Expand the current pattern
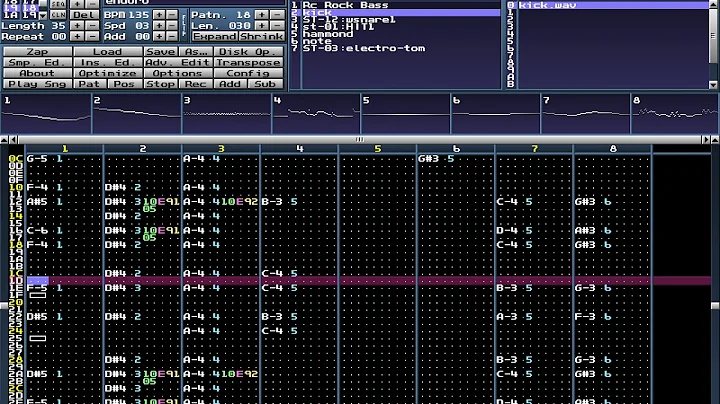Image resolution: width=720 pixels, height=404 pixels. (x=214, y=36)
